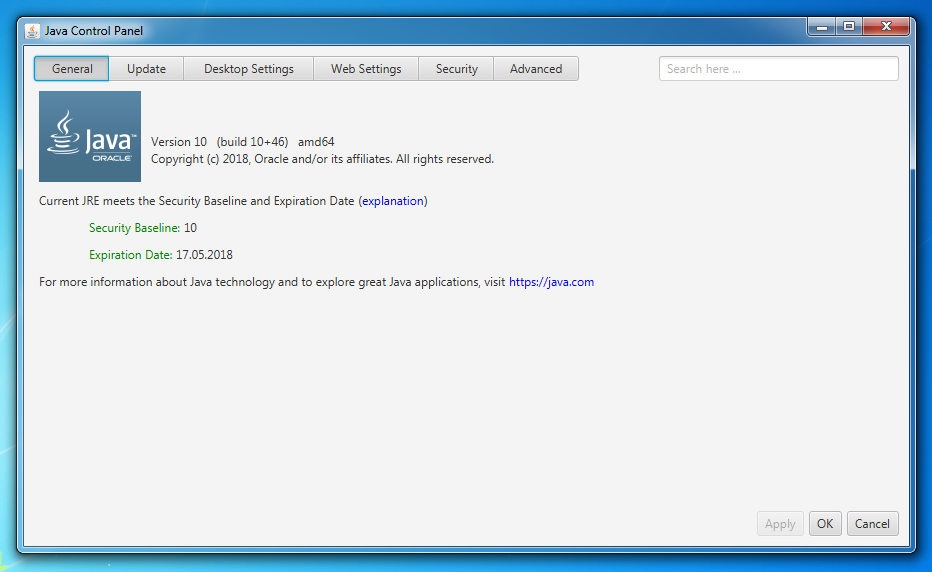Image resolution: width=932 pixels, height=572 pixels.
Task: Click the Search here input field
Action: (x=779, y=68)
